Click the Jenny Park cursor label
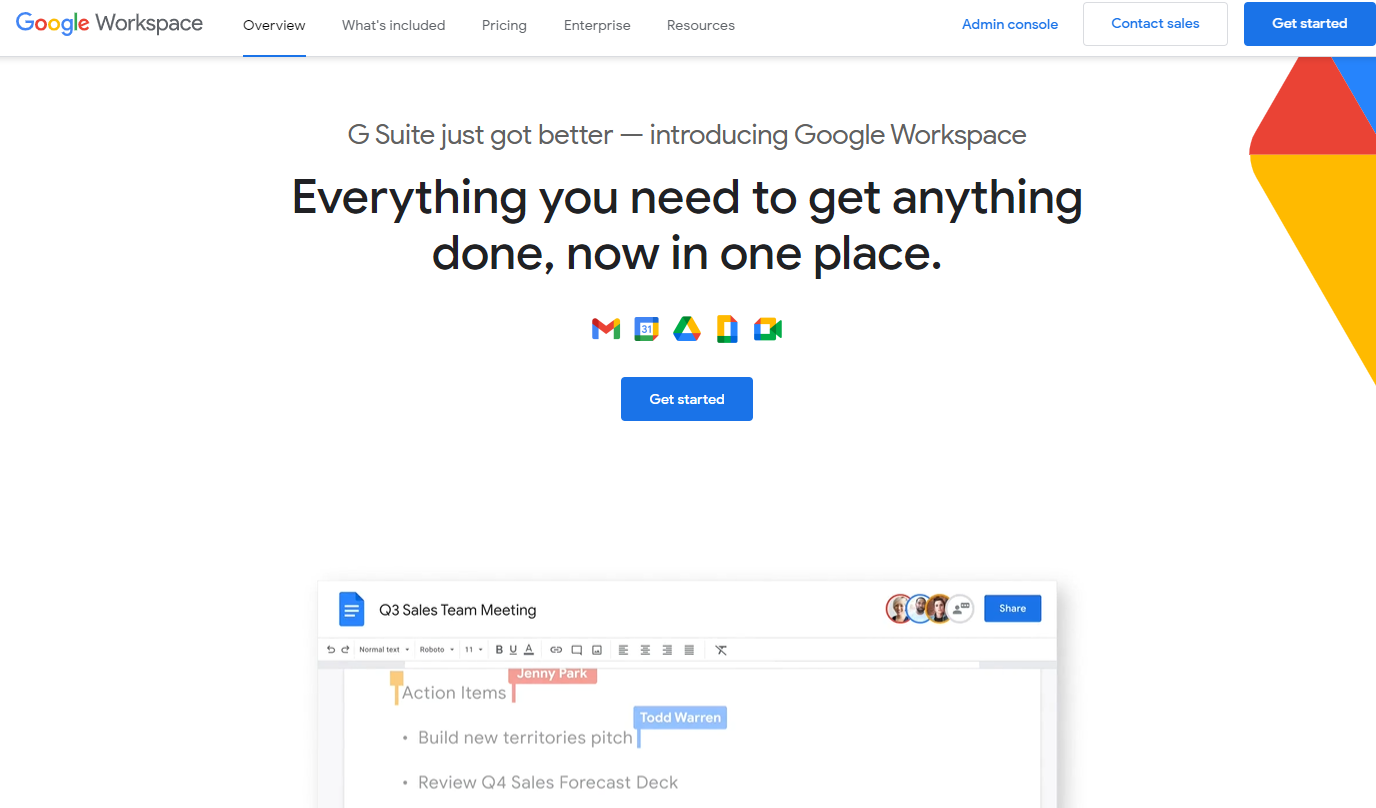 (552, 674)
